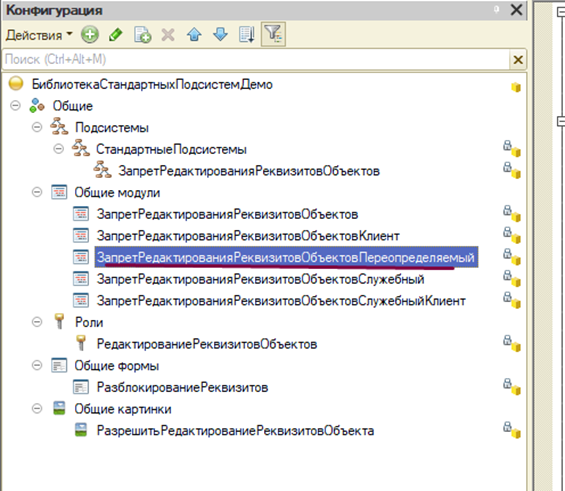The image size is (565, 491).
Task: Collapse the Общие tree branch
Action: pos(15,106)
